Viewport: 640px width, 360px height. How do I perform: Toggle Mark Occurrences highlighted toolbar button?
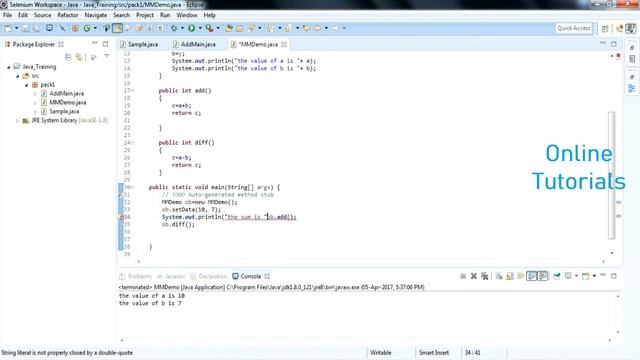click(x=118, y=28)
